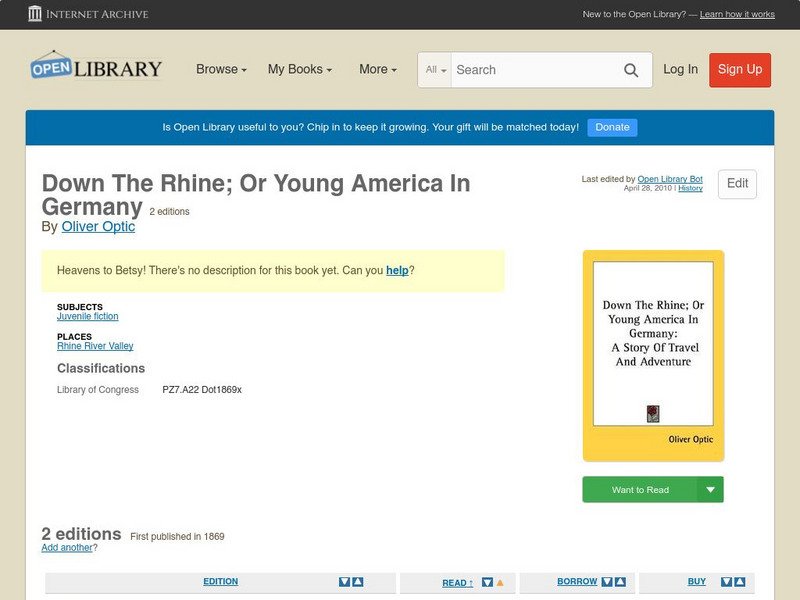Screen dimensions: 800x600
Task: Click the Donate button
Action: click(x=611, y=127)
